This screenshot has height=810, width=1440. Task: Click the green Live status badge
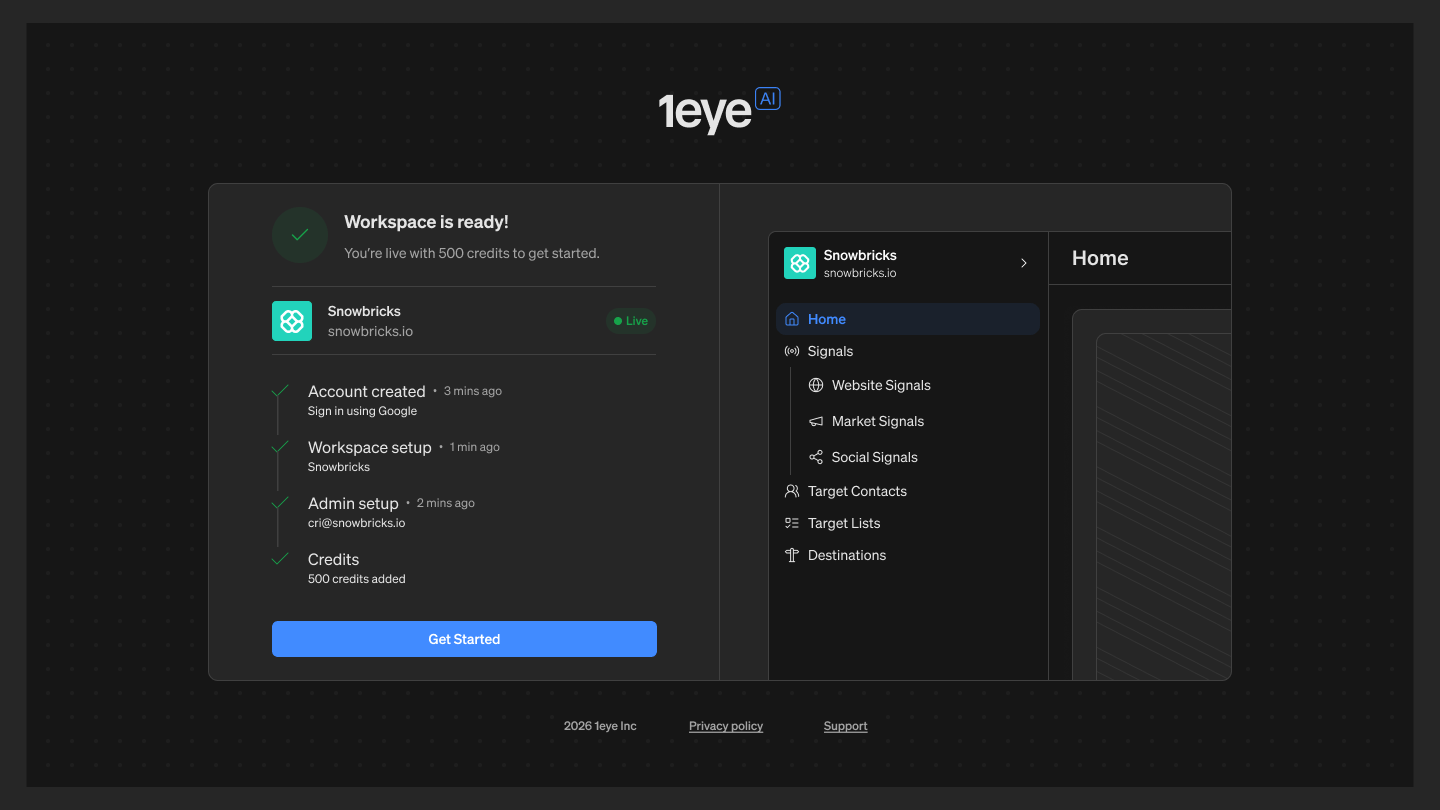point(631,321)
